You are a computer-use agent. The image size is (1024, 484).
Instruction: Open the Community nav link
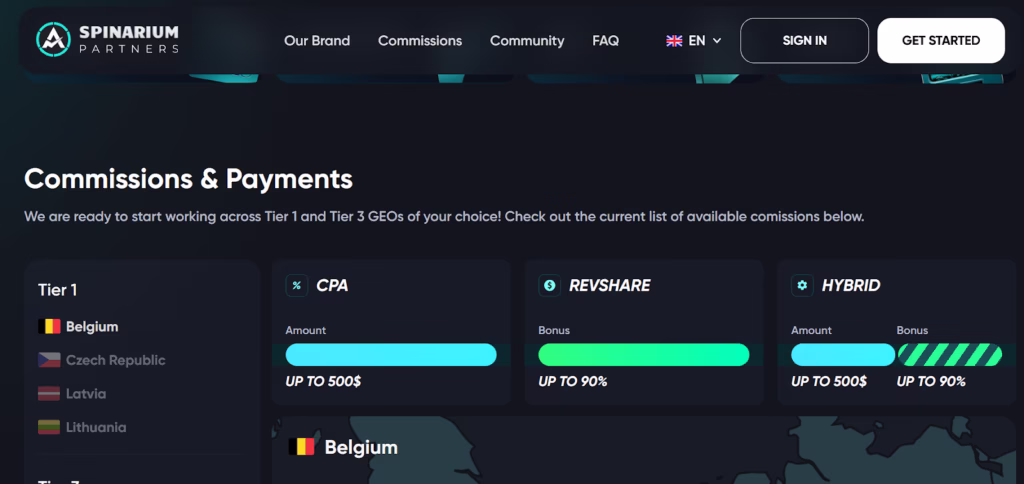pyautogui.click(x=527, y=41)
